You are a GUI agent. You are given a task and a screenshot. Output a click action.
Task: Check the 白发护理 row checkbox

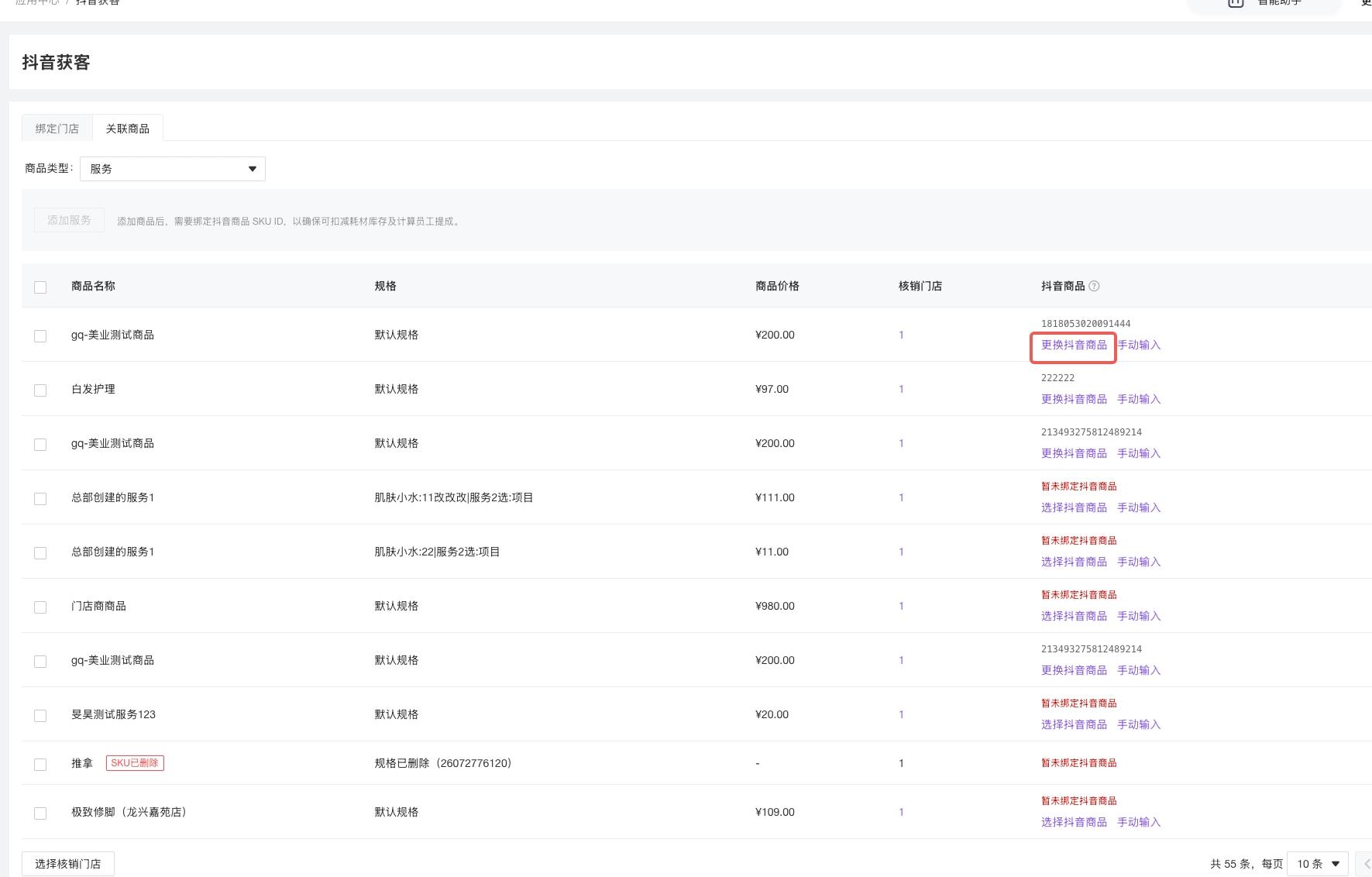point(40,390)
